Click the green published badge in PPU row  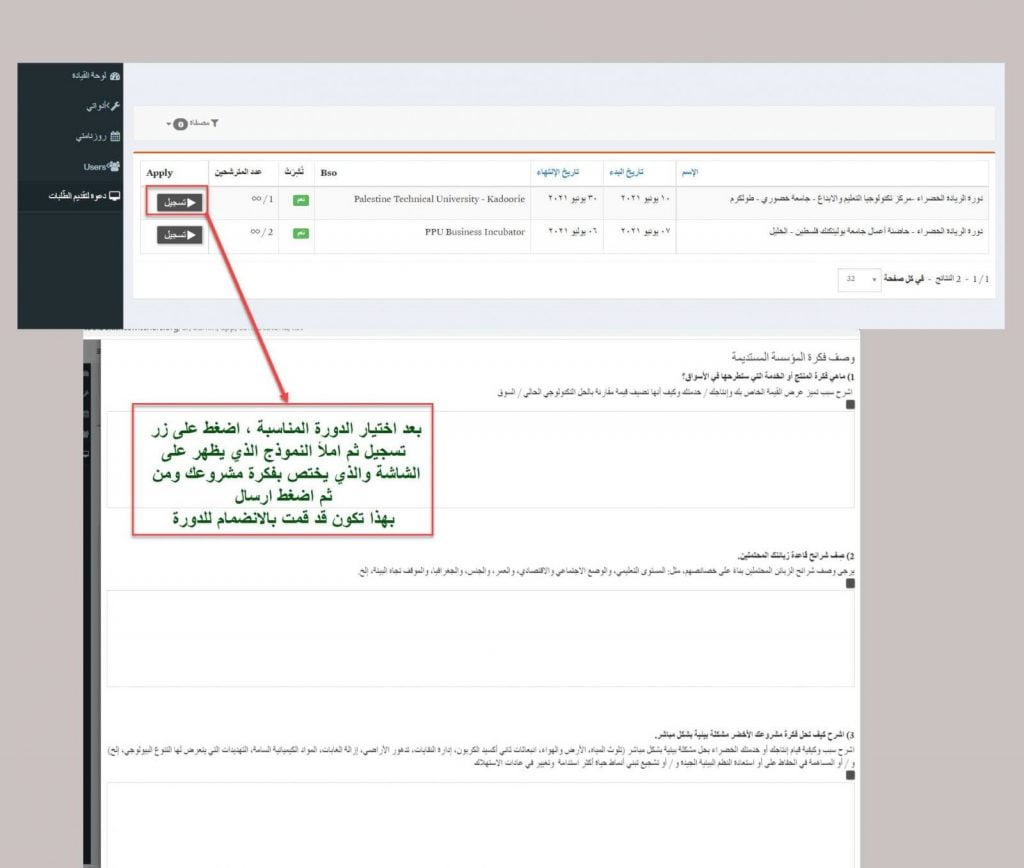301,233
